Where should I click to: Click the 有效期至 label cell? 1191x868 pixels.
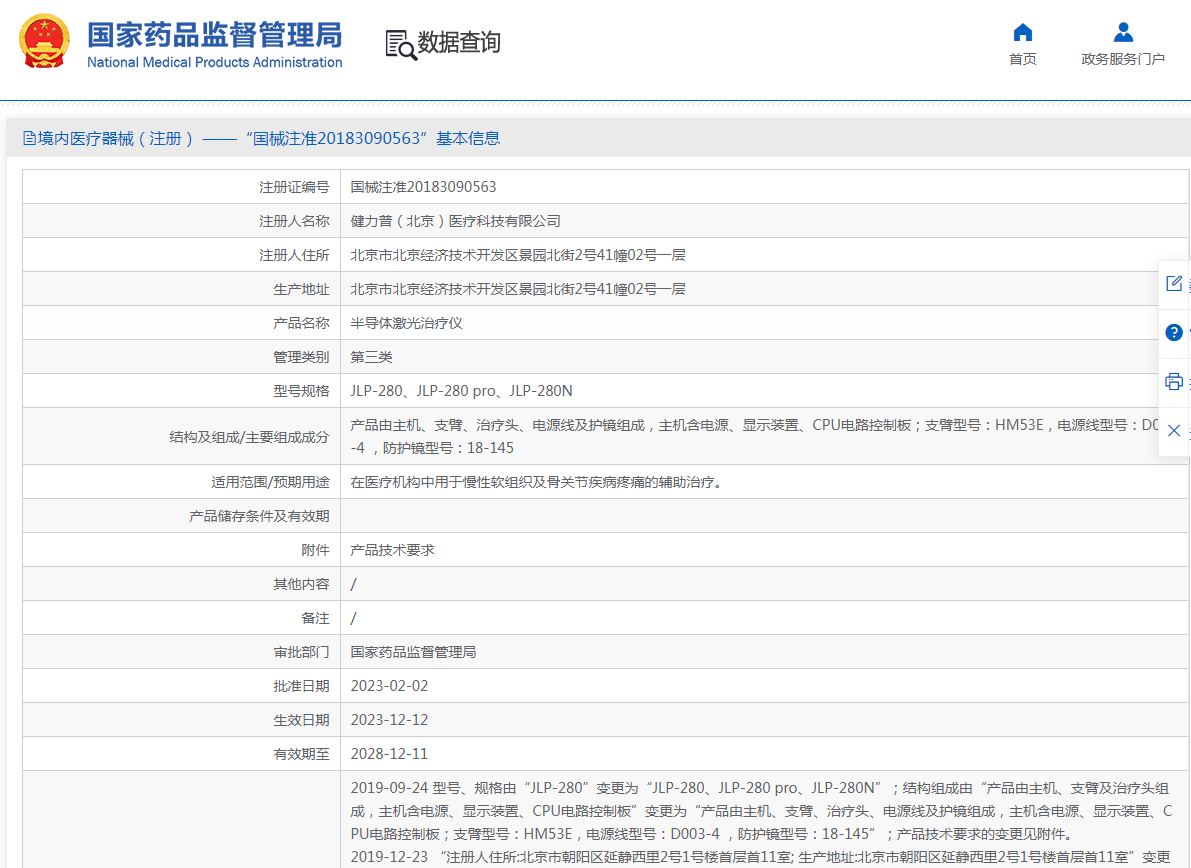pos(182,754)
